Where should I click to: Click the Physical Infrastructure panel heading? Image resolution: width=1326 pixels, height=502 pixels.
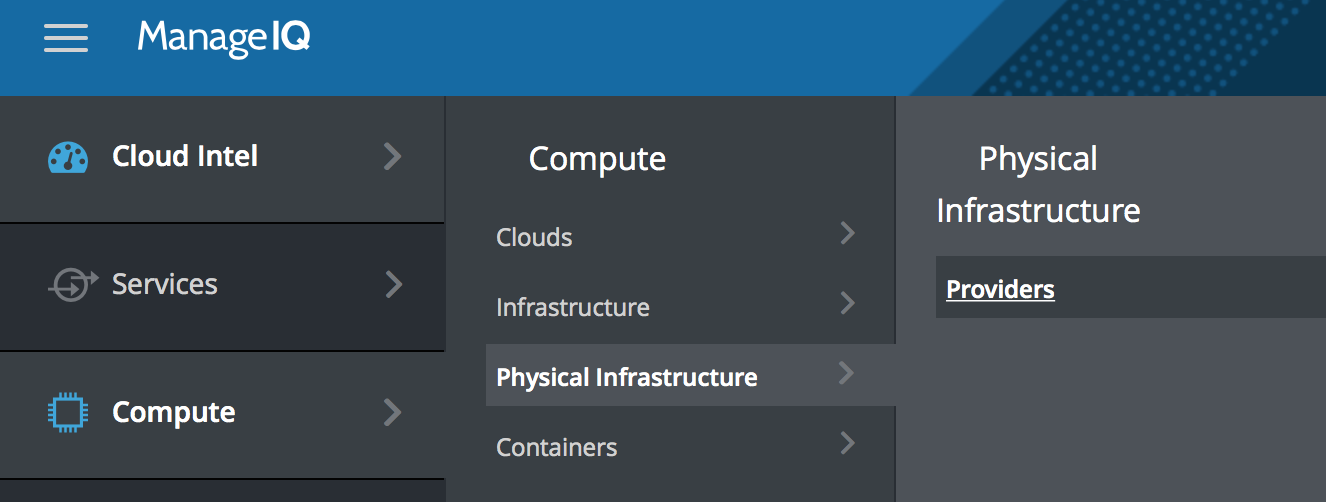click(x=1038, y=185)
